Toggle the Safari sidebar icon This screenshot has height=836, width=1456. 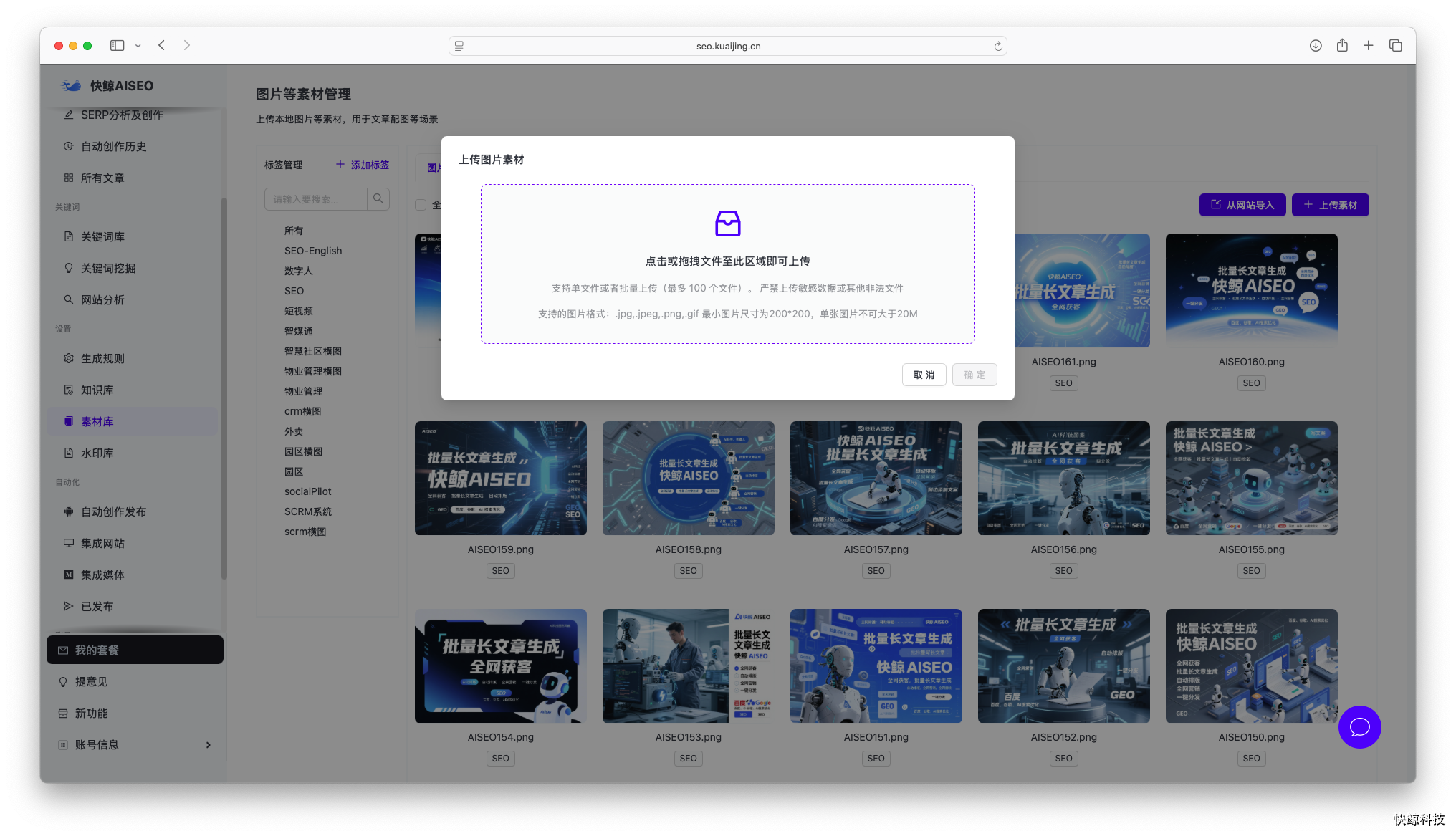pyautogui.click(x=117, y=45)
